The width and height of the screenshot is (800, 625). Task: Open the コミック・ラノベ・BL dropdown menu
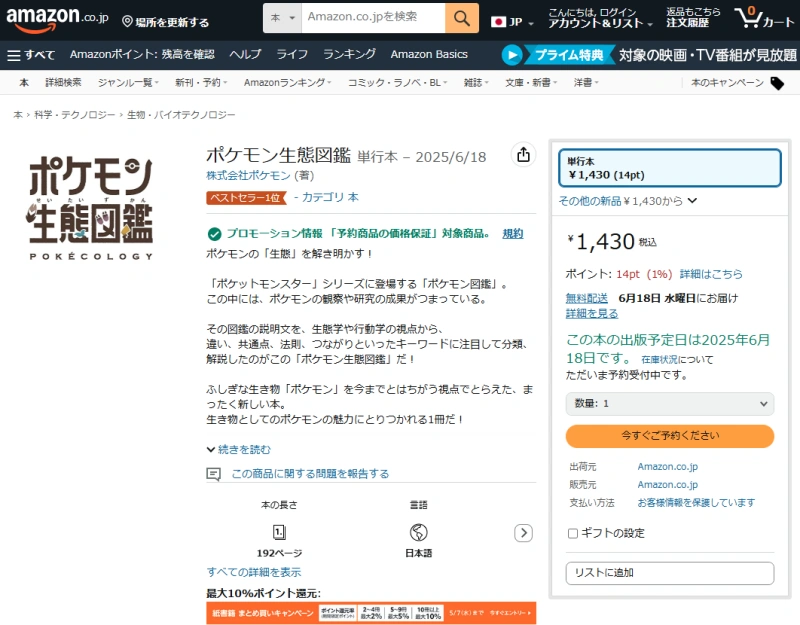tap(397, 83)
